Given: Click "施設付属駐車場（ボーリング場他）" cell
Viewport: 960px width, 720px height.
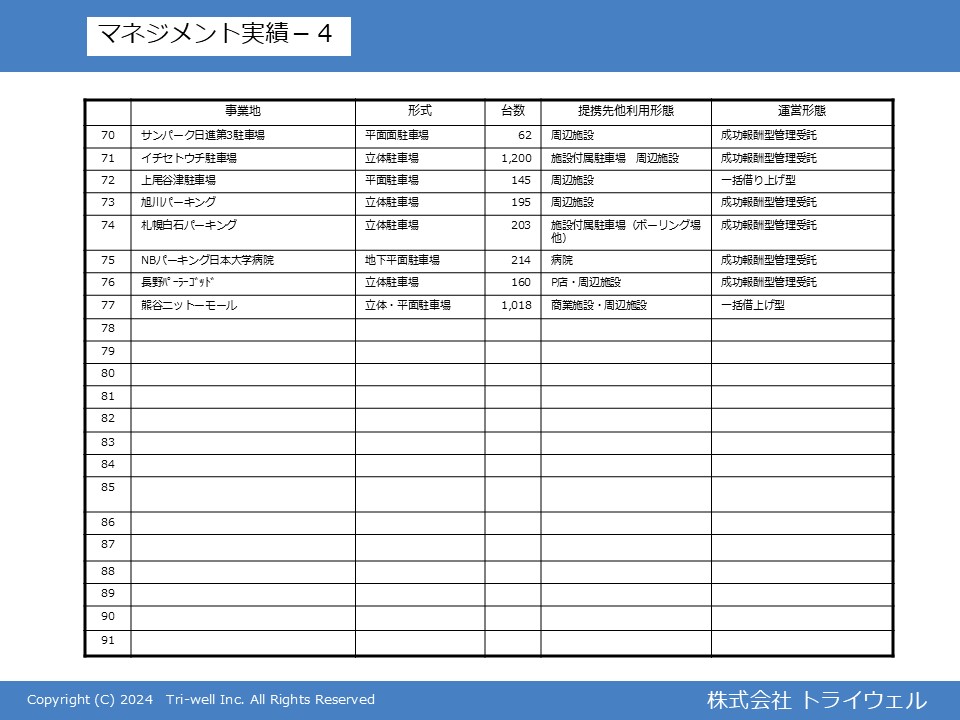Looking at the screenshot, I should [626, 231].
